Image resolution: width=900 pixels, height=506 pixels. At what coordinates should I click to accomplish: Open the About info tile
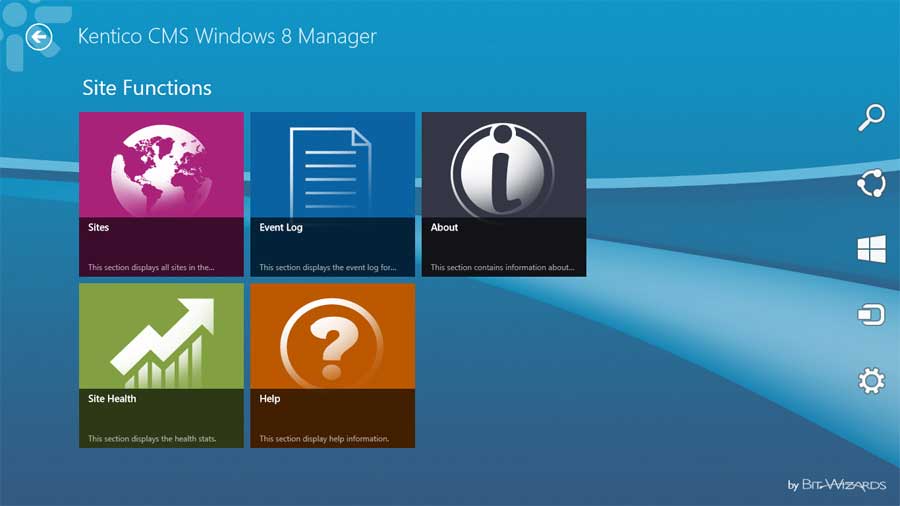point(504,194)
